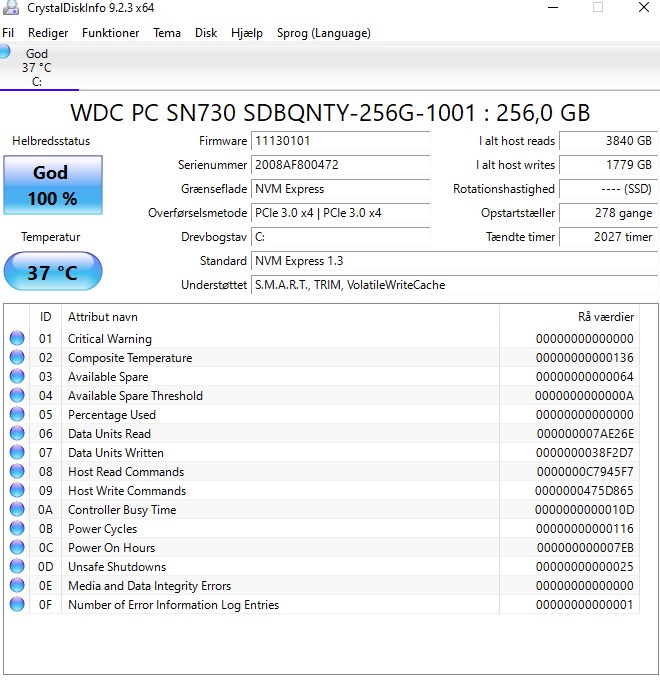
Task: Click the status orb for Critical Warning
Action: point(17,338)
